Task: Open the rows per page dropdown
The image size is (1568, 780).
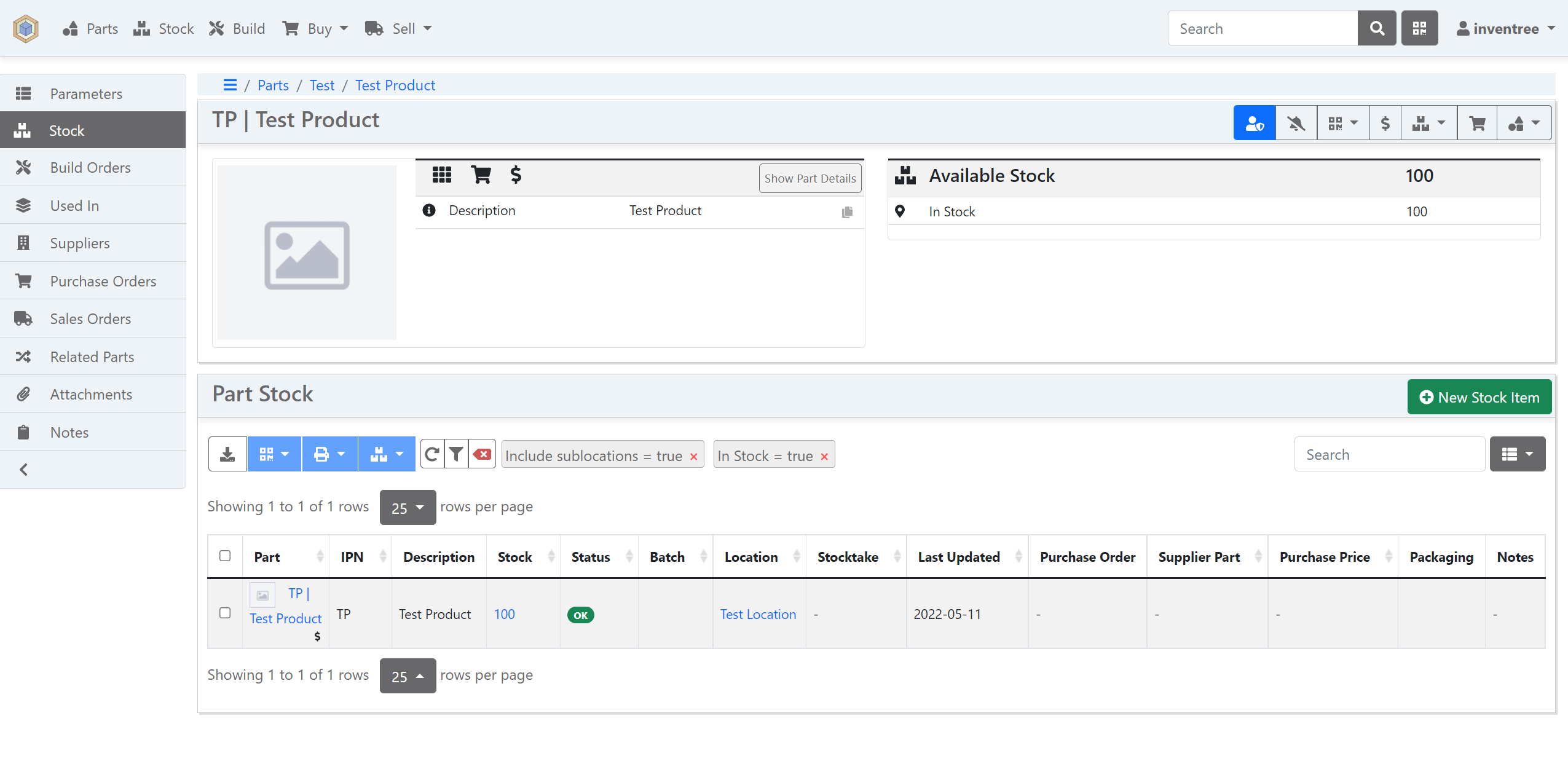Action: (407, 507)
